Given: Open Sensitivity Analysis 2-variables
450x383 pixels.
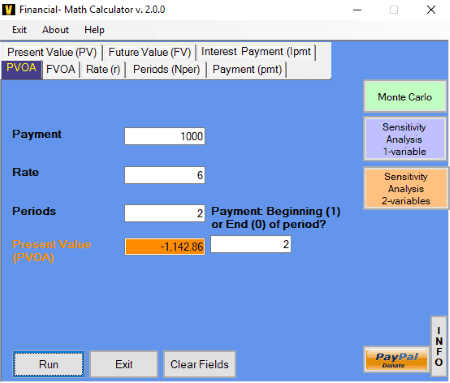Looking at the screenshot, I should (406, 188).
